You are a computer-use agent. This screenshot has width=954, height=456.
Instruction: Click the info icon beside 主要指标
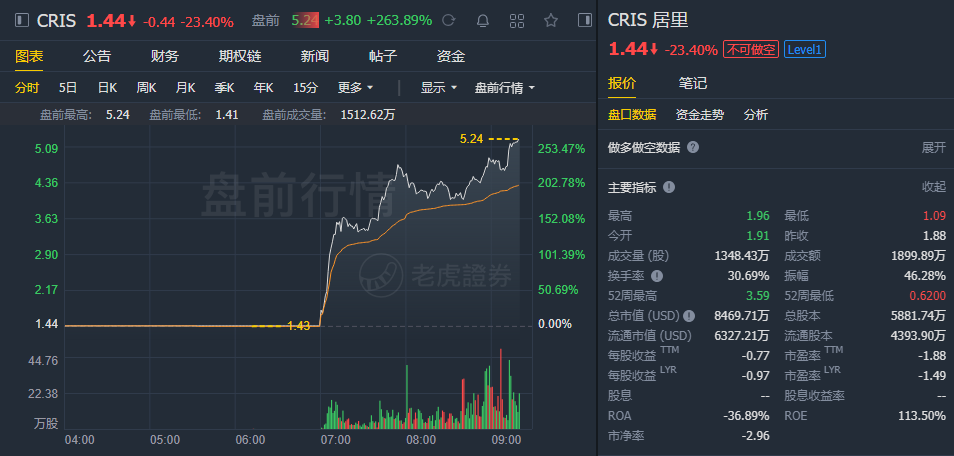[669, 187]
